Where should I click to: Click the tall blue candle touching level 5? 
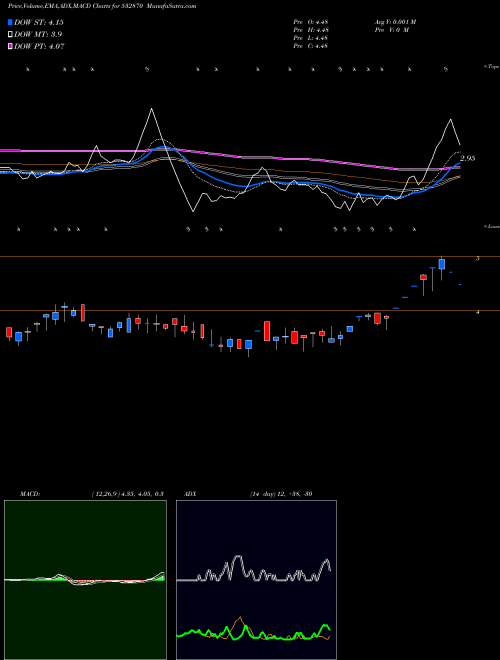click(441, 264)
